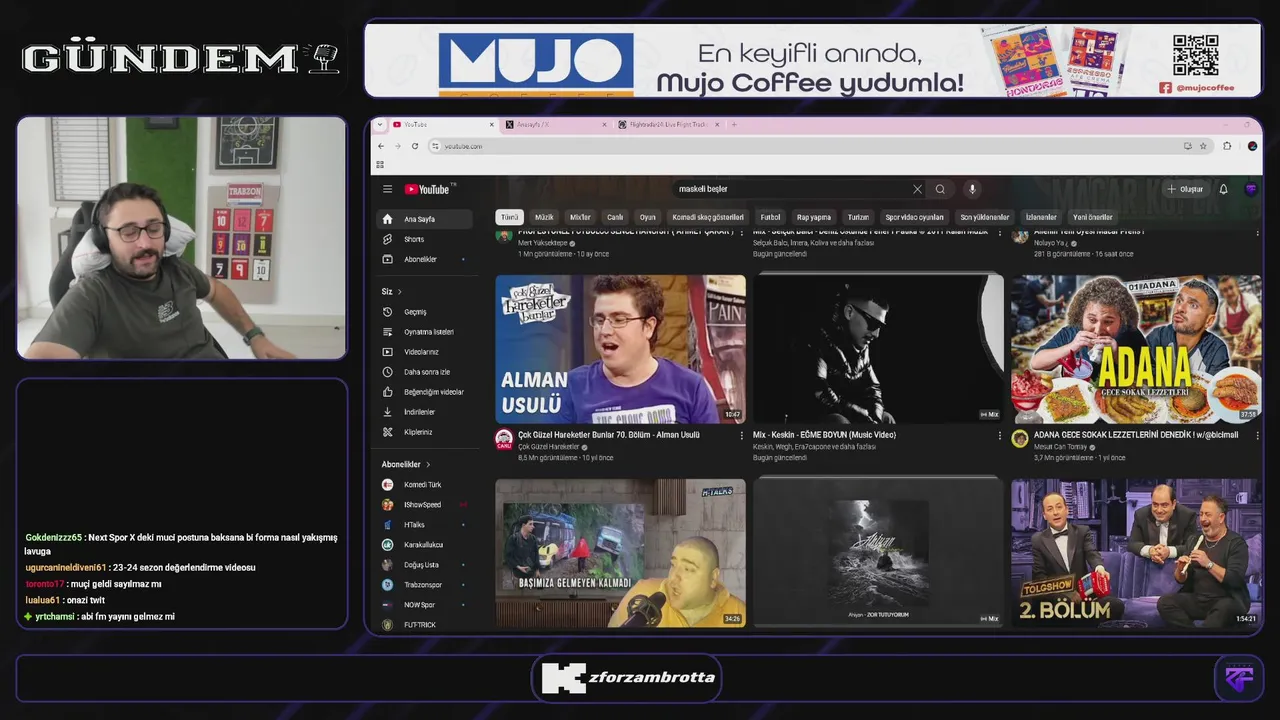
Task: Select the Son yüklenenler chip
Action: tap(985, 217)
